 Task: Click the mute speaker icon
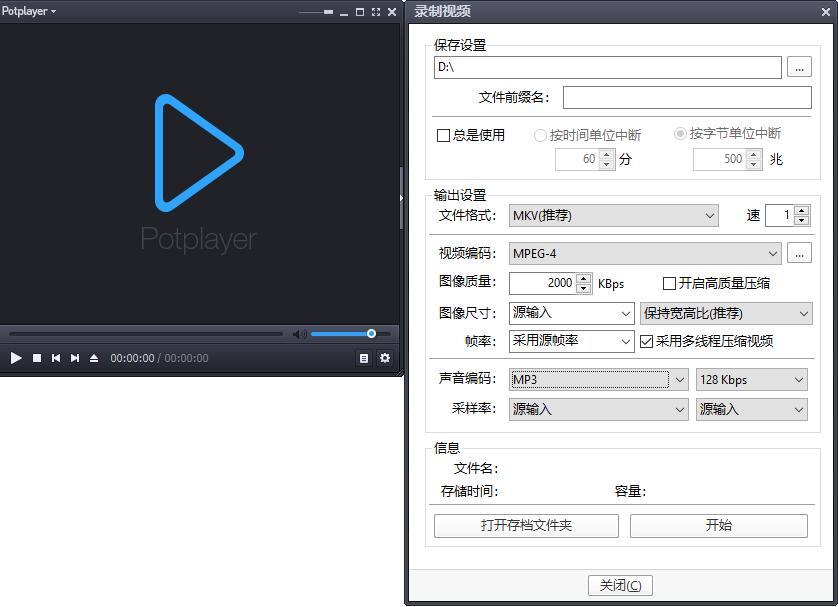(x=301, y=333)
